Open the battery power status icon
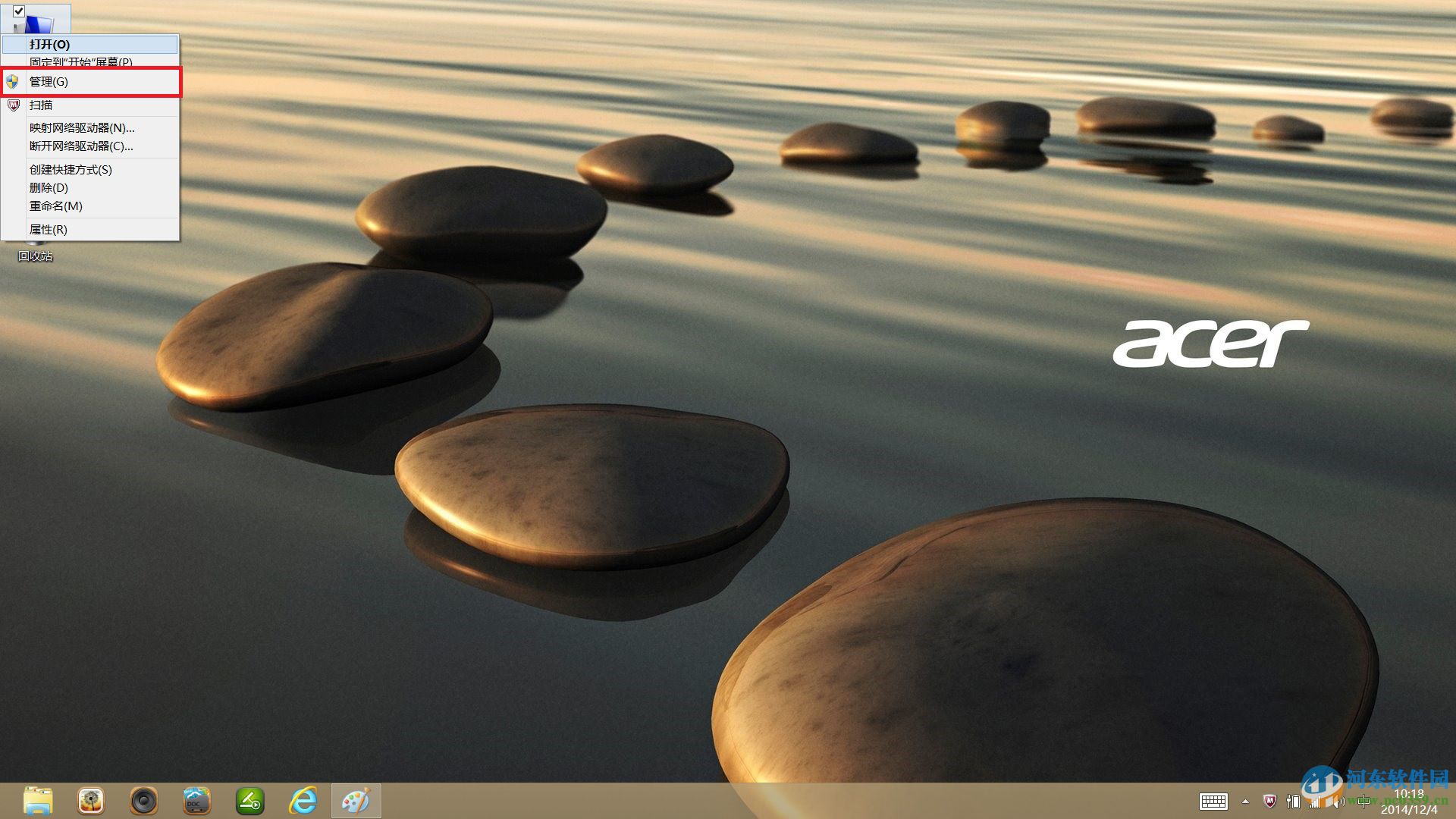 [1294, 802]
